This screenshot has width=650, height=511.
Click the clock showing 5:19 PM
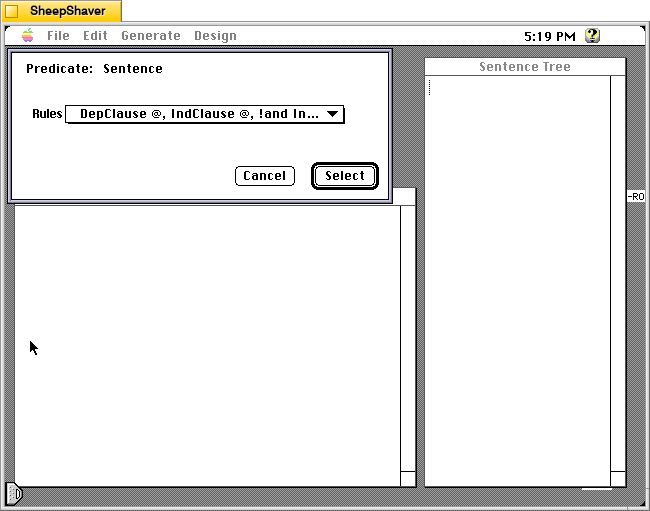pos(550,36)
